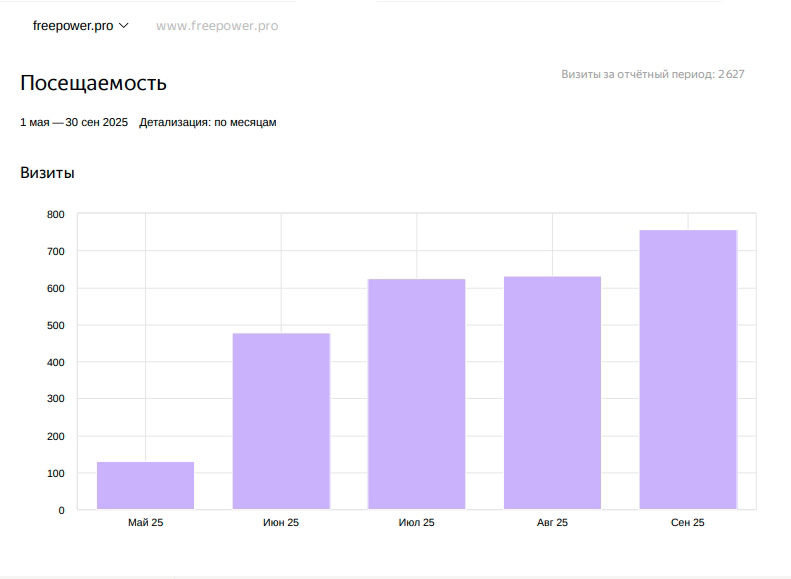The image size is (791, 579).
Task: Click the 400 y-axis value label
Action: pyautogui.click(x=55, y=362)
